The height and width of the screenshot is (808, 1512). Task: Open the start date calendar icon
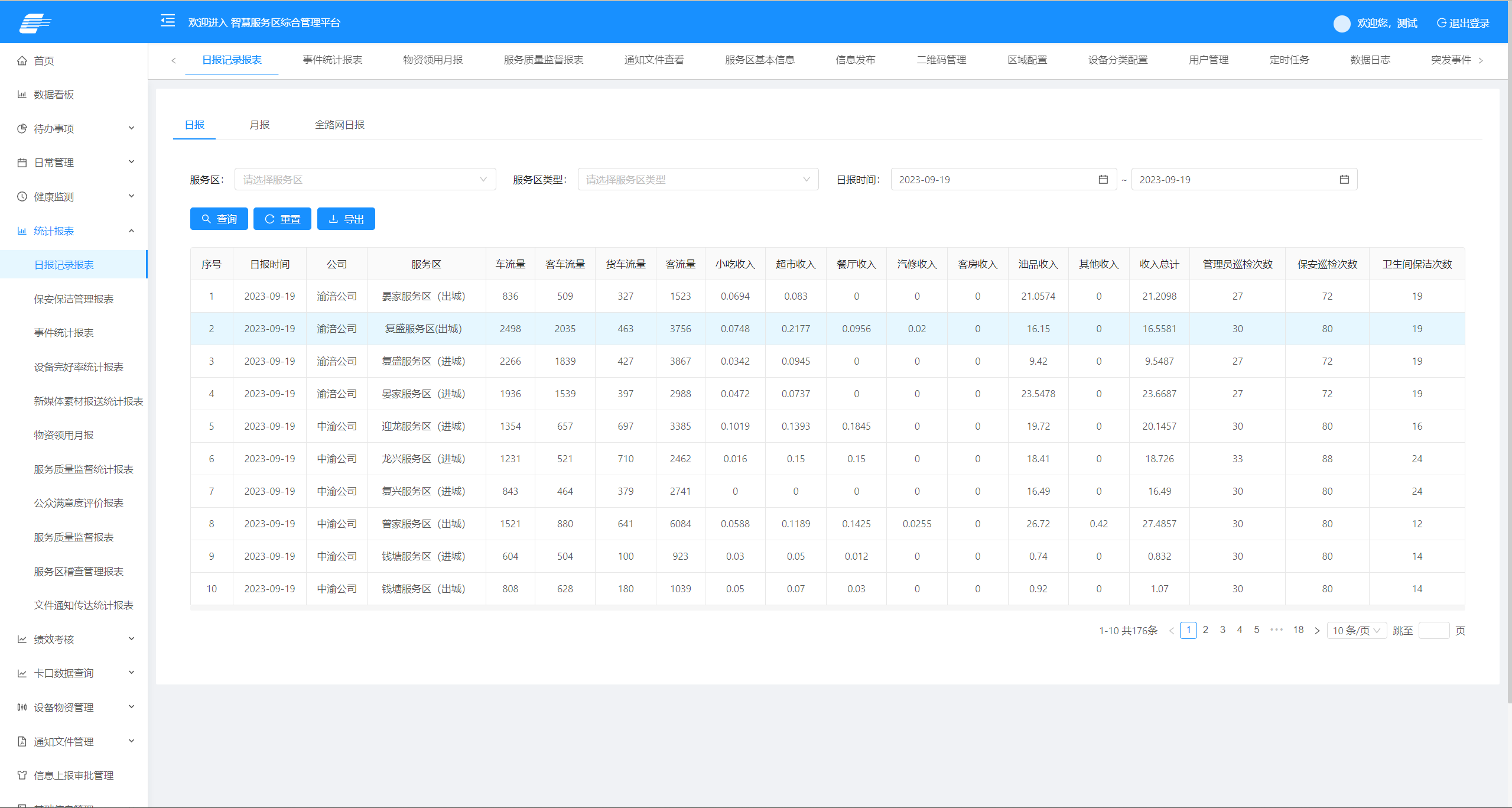(x=1103, y=180)
